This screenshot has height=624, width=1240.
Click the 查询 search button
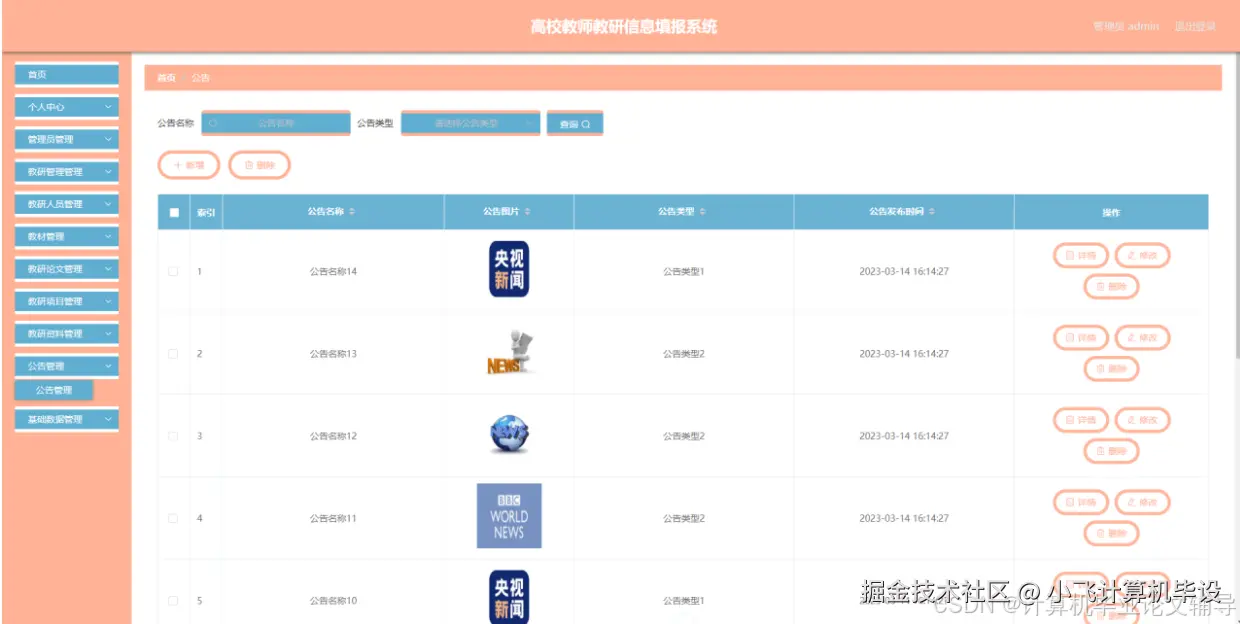coord(575,124)
